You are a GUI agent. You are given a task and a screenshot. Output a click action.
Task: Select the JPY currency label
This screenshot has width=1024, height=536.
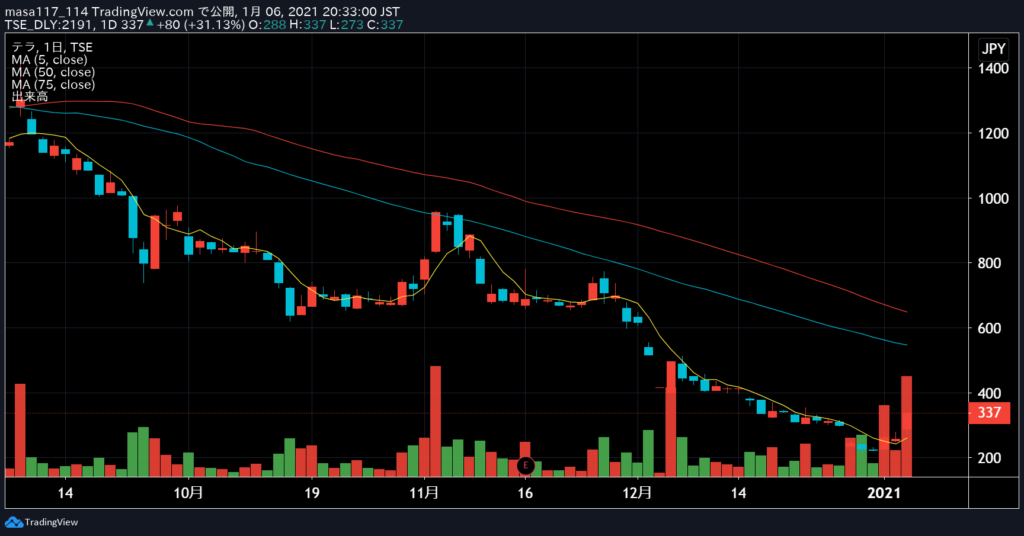(994, 48)
